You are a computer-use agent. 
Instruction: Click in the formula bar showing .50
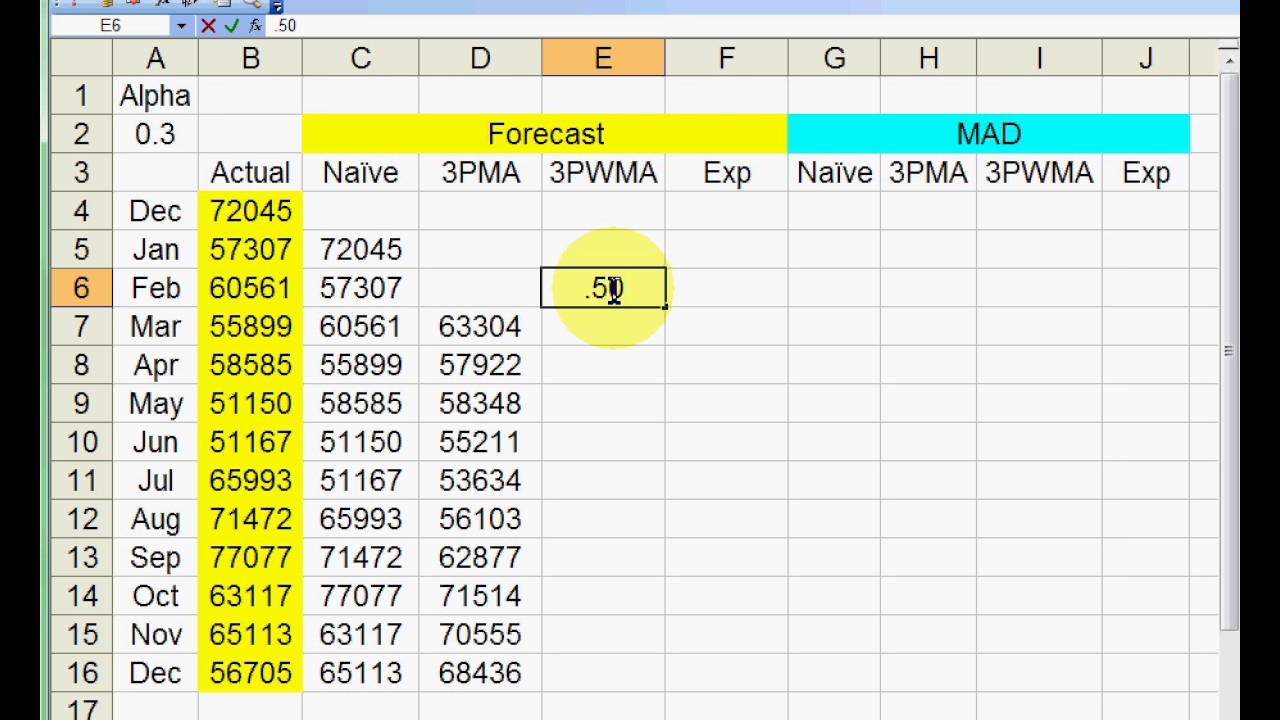(x=750, y=26)
